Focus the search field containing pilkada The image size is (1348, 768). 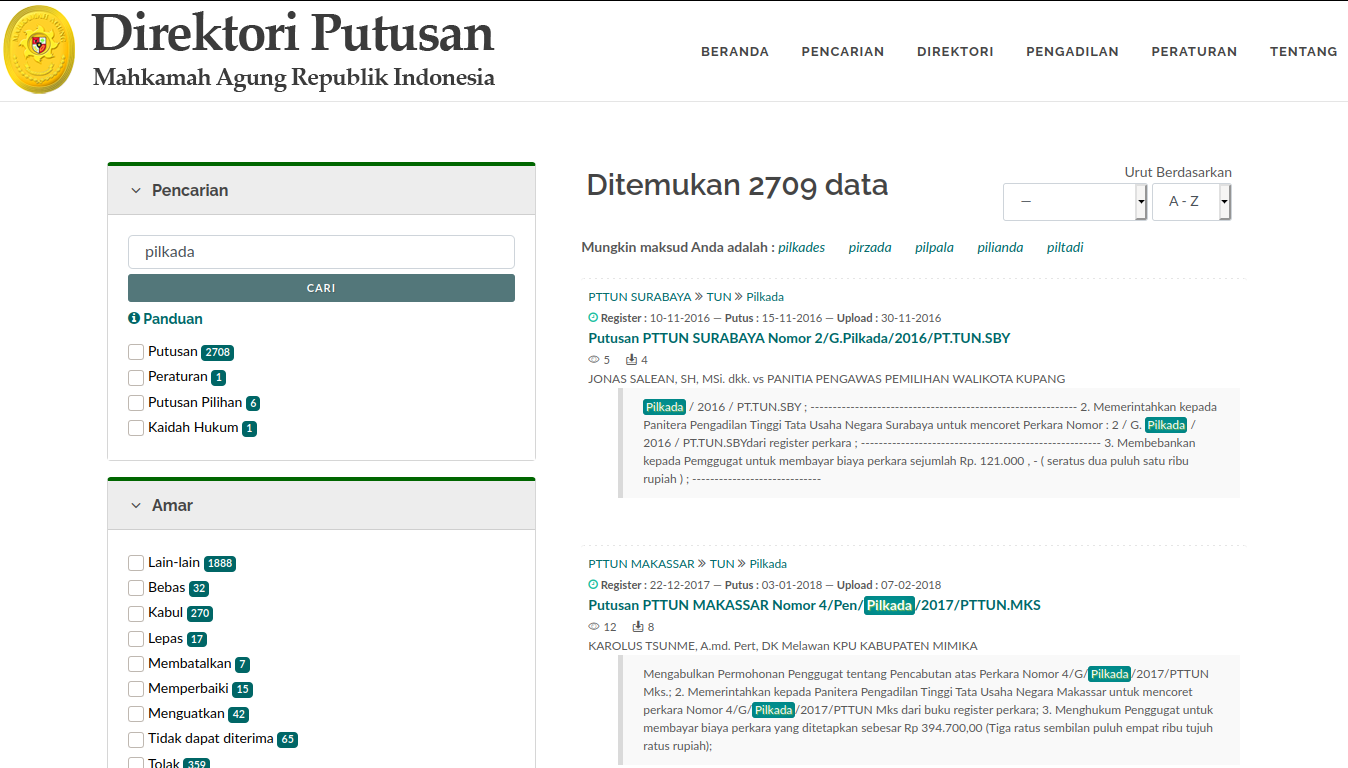(321, 252)
